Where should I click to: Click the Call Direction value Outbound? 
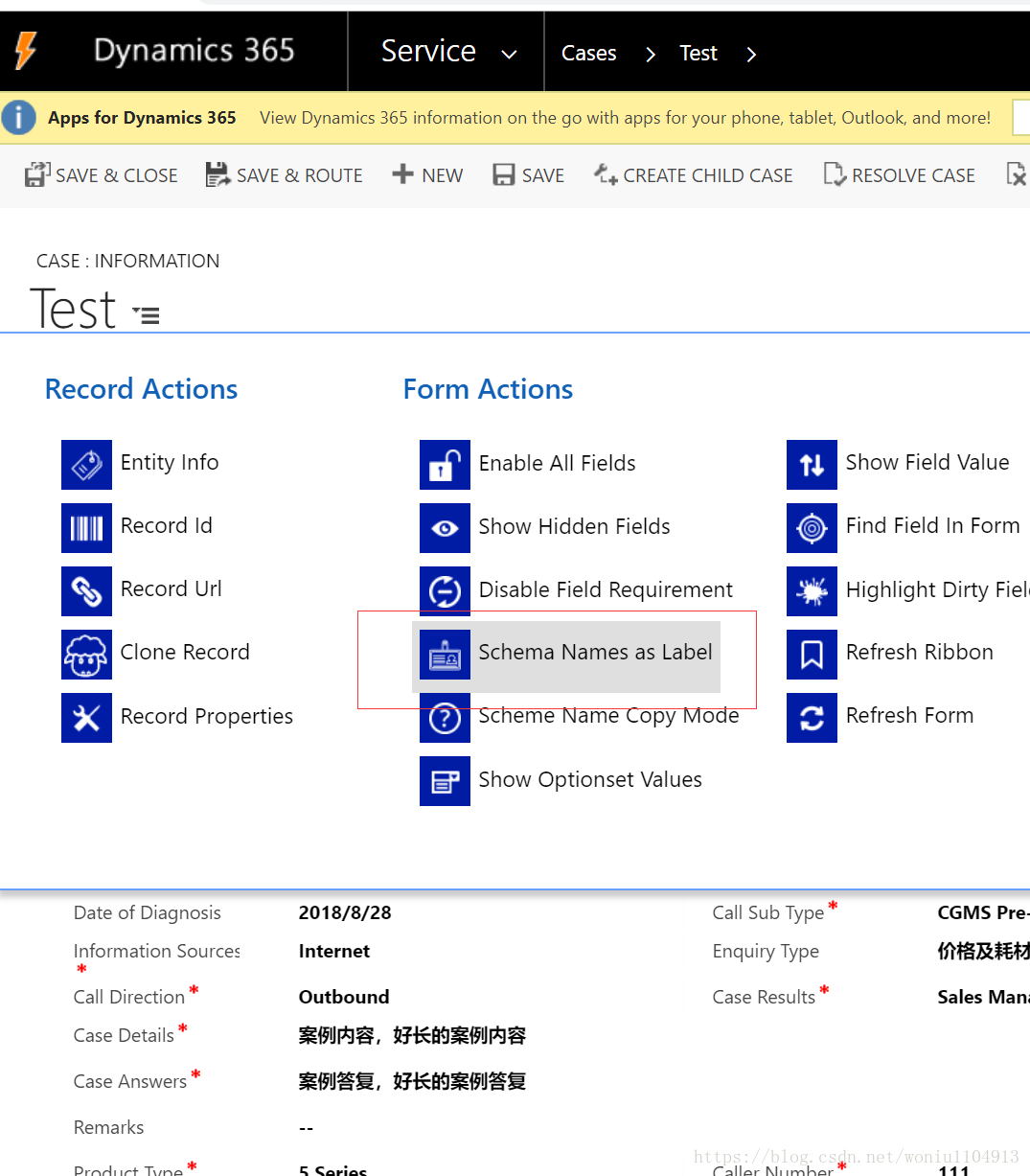tap(344, 997)
